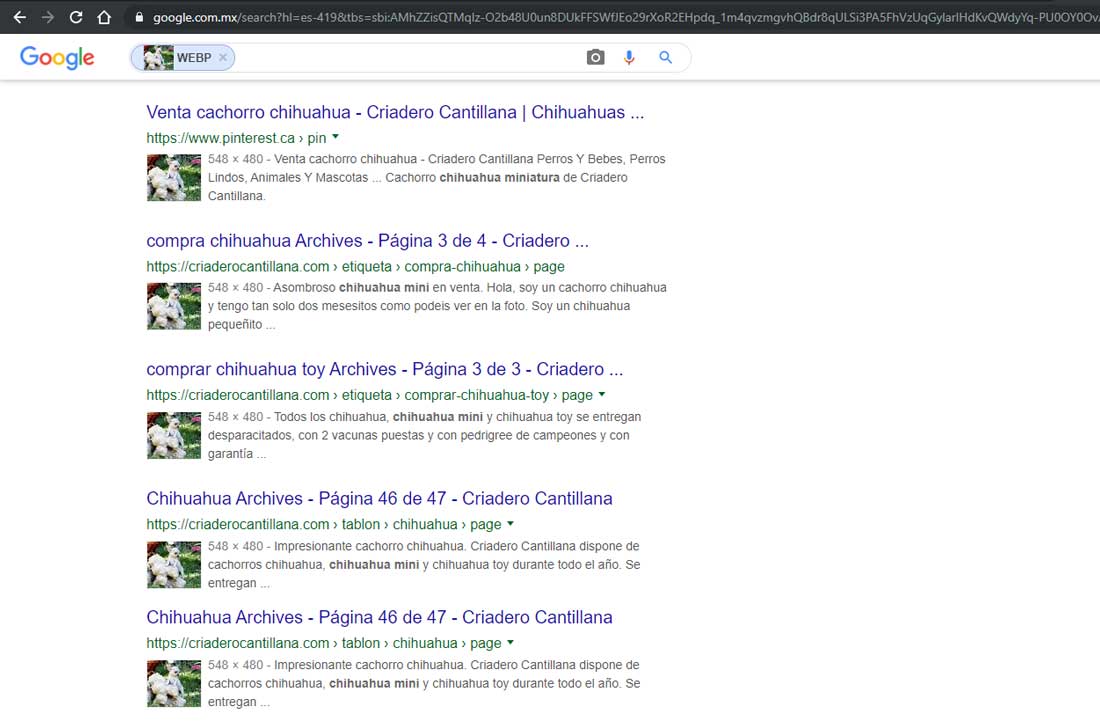Open thumbnail of the Pinterest result
Viewport: 1100px width, 725px height.
(173, 178)
